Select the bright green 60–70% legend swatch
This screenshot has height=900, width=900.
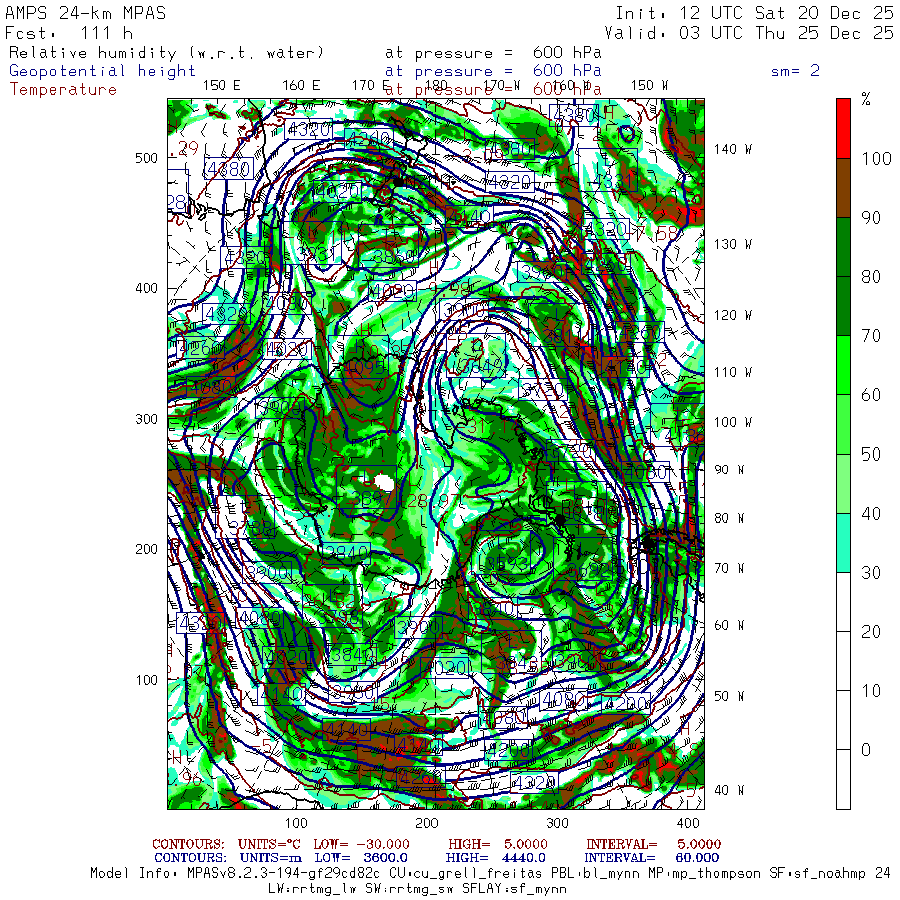tap(844, 365)
